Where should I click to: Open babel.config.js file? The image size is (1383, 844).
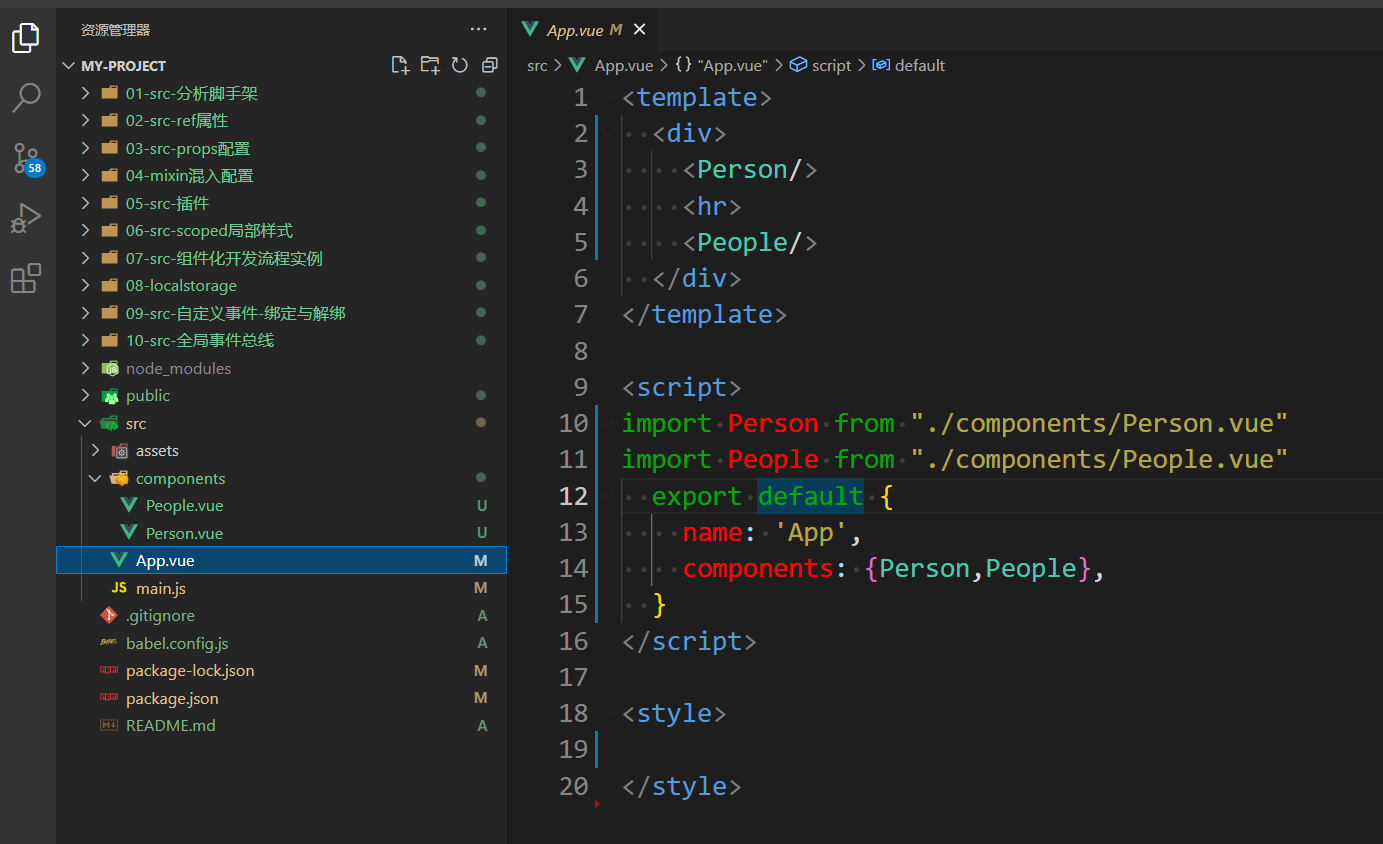click(282, 643)
